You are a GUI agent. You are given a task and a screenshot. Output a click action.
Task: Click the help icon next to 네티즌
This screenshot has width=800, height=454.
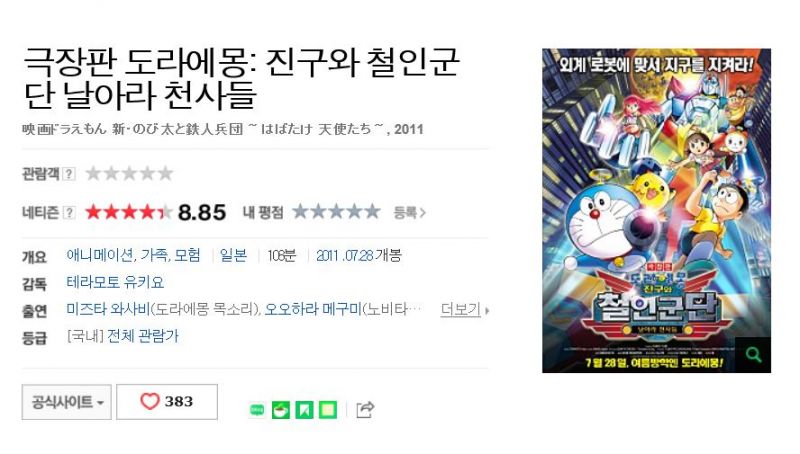69,212
